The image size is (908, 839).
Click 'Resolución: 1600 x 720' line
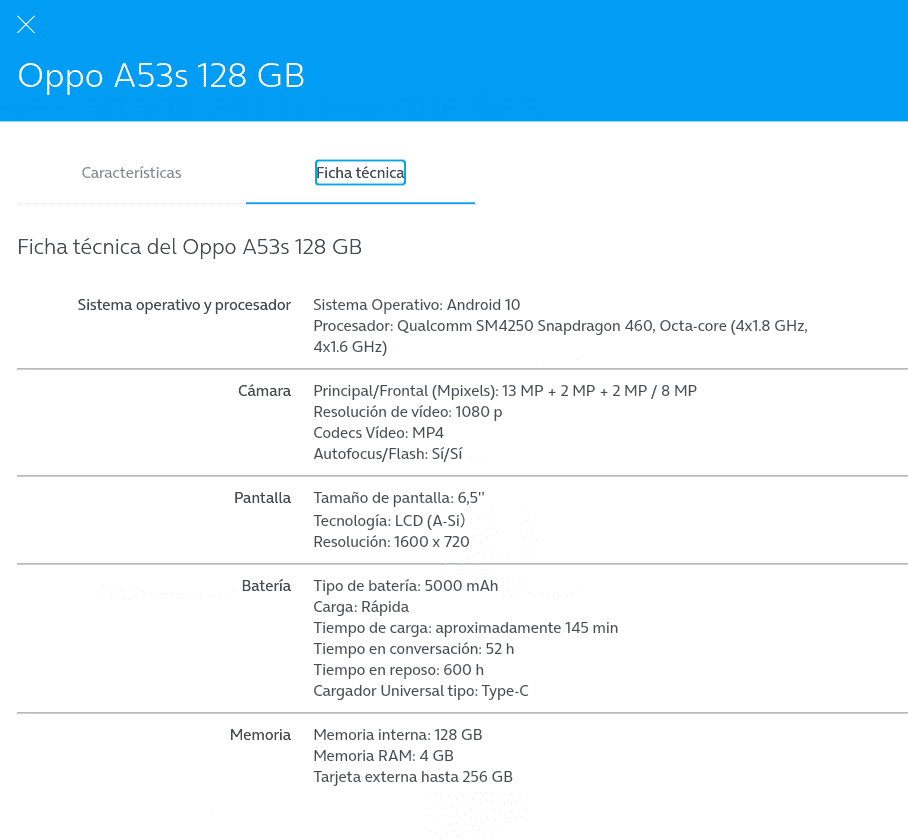click(391, 542)
